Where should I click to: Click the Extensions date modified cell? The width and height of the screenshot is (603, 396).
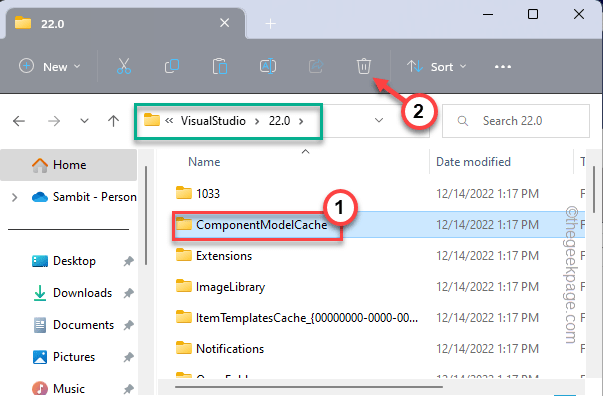point(487,256)
